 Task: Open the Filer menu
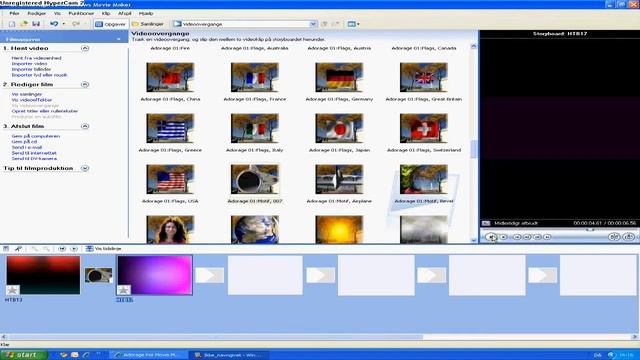pyautogui.click(x=14, y=13)
